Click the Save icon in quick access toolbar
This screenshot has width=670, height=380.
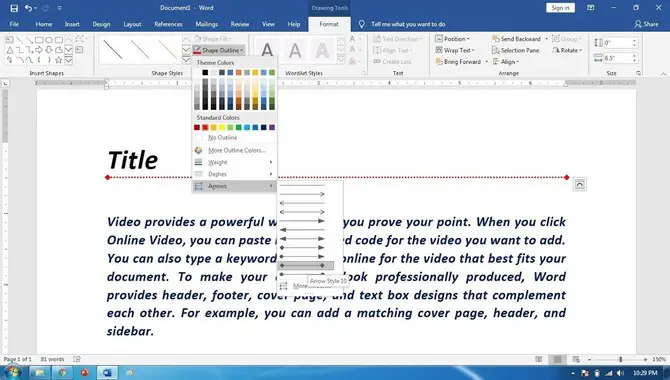(14, 8)
